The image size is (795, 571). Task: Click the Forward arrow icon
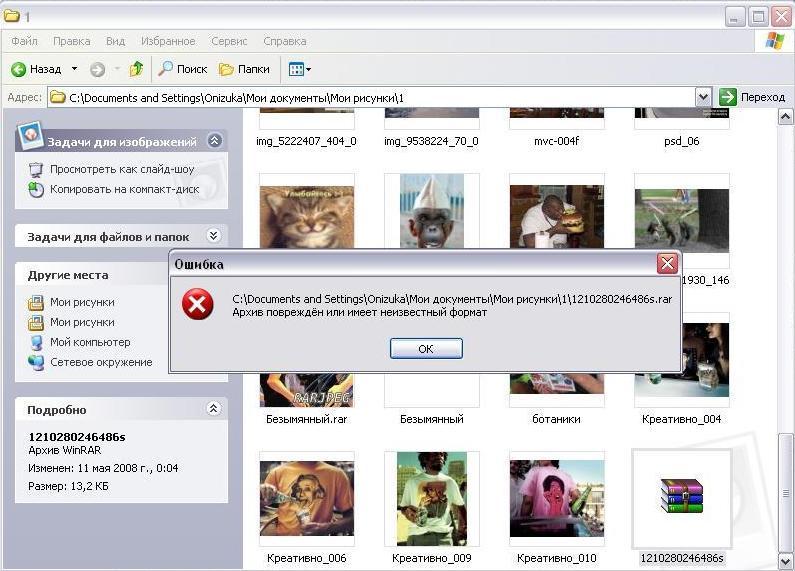click(97, 69)
